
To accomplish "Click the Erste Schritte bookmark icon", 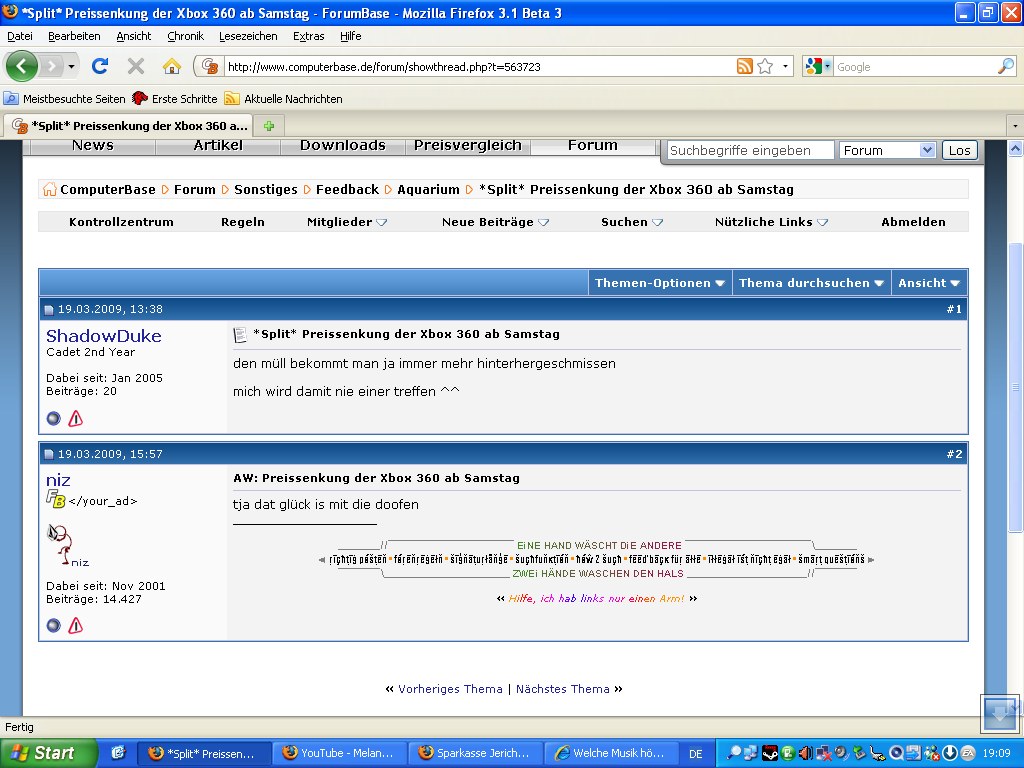I will (x=140, y=99).
